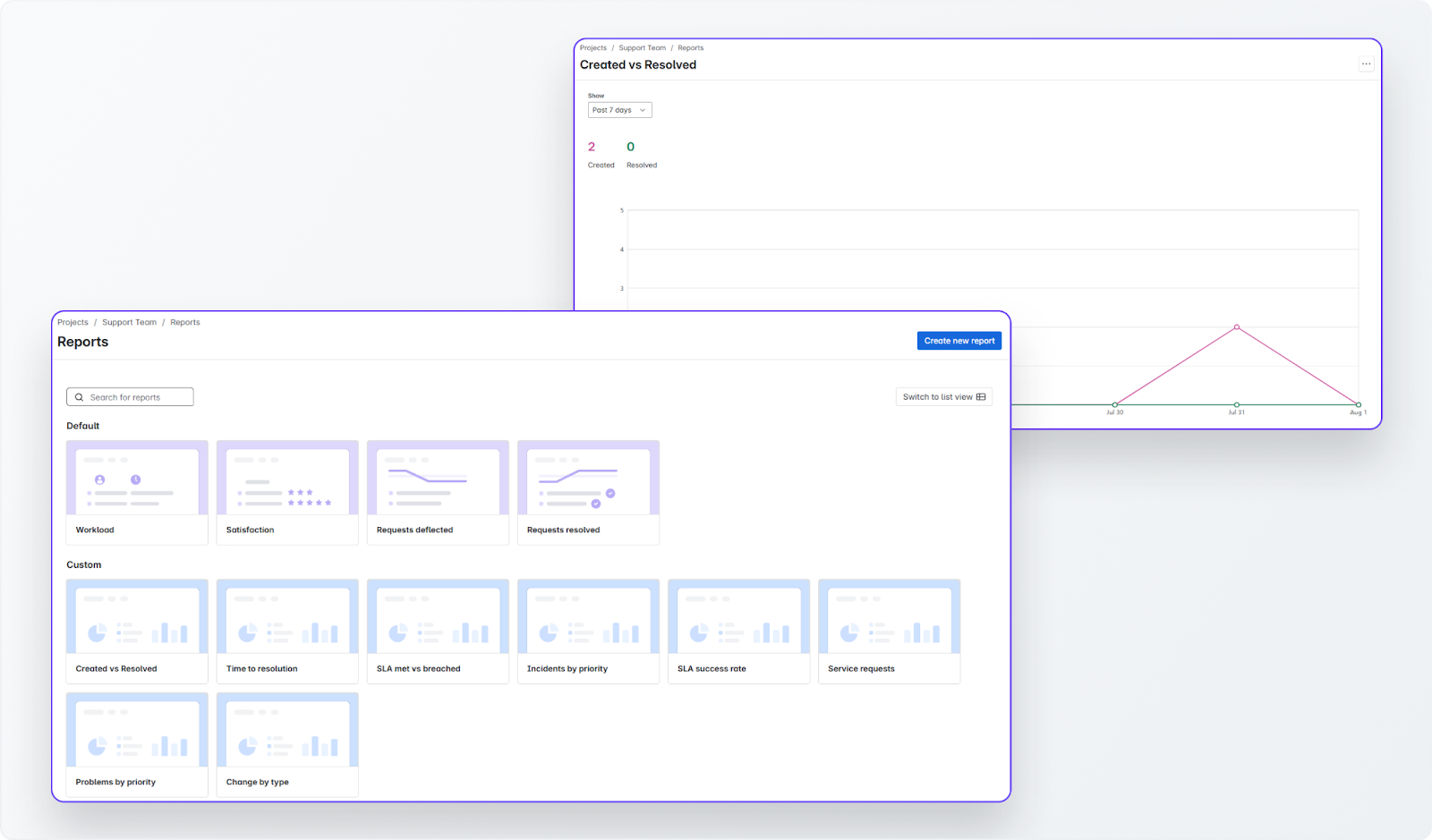
Task: Click the Jul 31 data point on the line chart
Action: pyautogui.click(x=1237, y=327)
